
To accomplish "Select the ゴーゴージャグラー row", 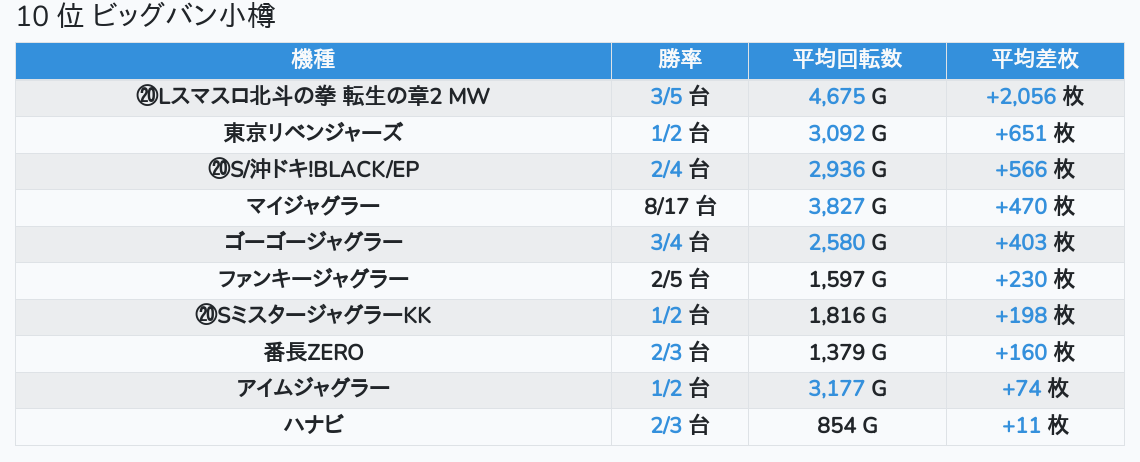I will click(x=313, y=243).
